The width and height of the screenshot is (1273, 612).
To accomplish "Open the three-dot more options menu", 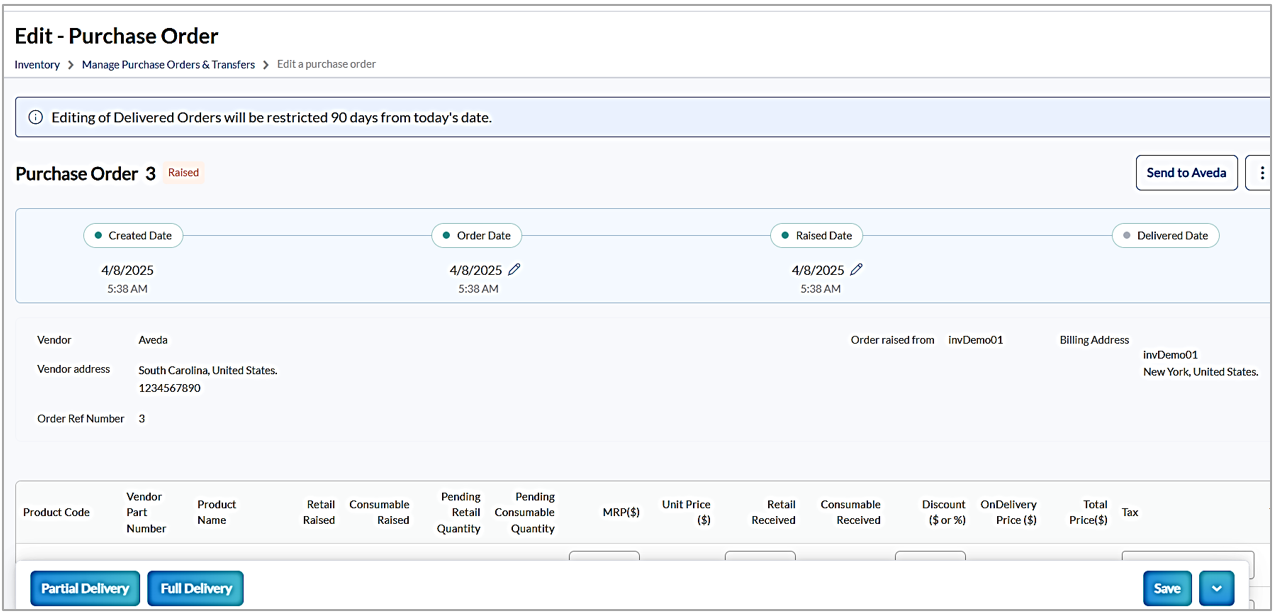I will 1261,173.
